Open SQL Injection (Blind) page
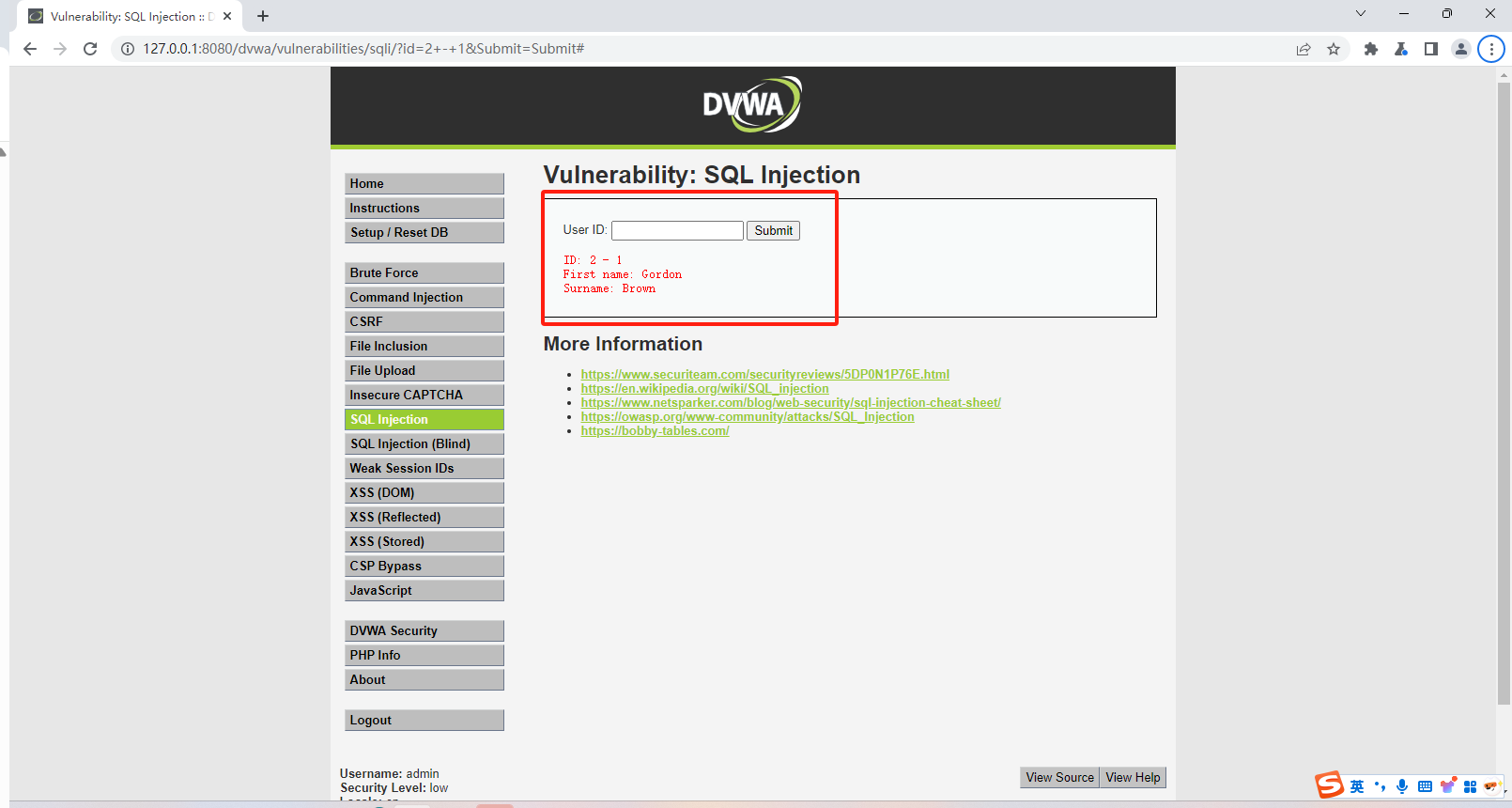 424,443
